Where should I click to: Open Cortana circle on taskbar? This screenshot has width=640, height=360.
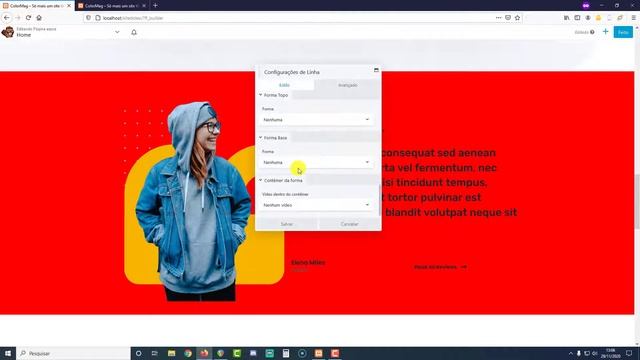(x=138, y=353)
